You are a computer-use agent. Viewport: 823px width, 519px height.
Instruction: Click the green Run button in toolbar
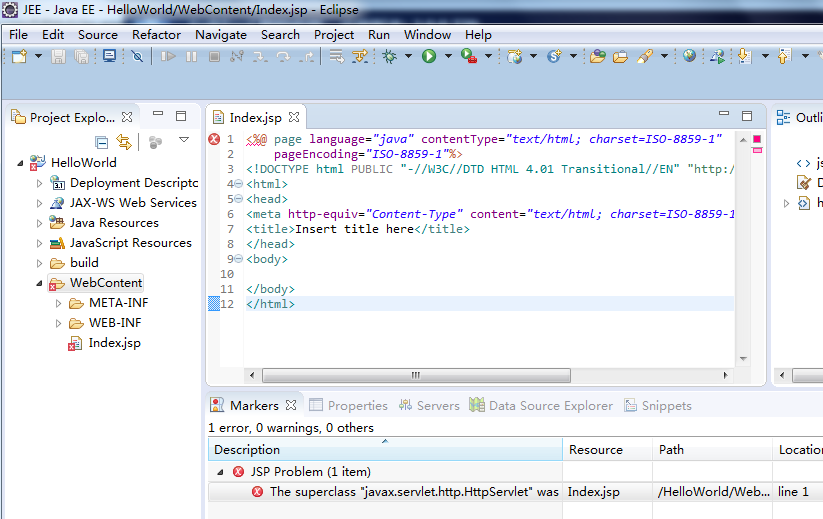pyautogui.click(x=428, y=57)
